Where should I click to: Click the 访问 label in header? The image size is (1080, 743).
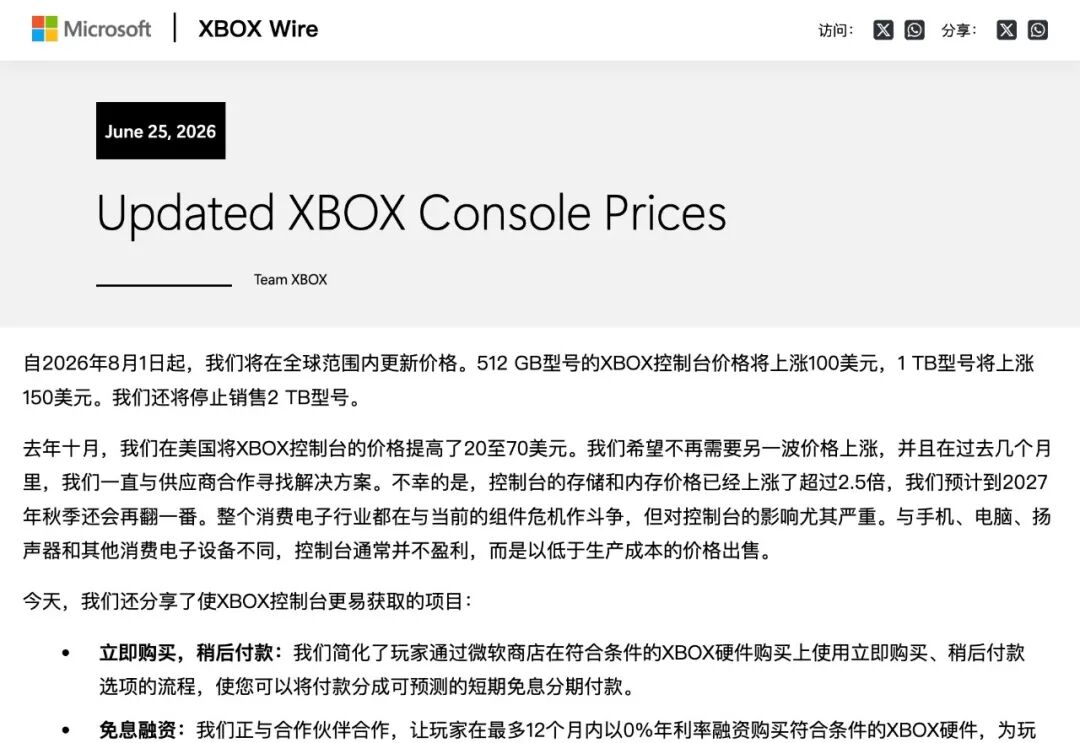point(835,30)
